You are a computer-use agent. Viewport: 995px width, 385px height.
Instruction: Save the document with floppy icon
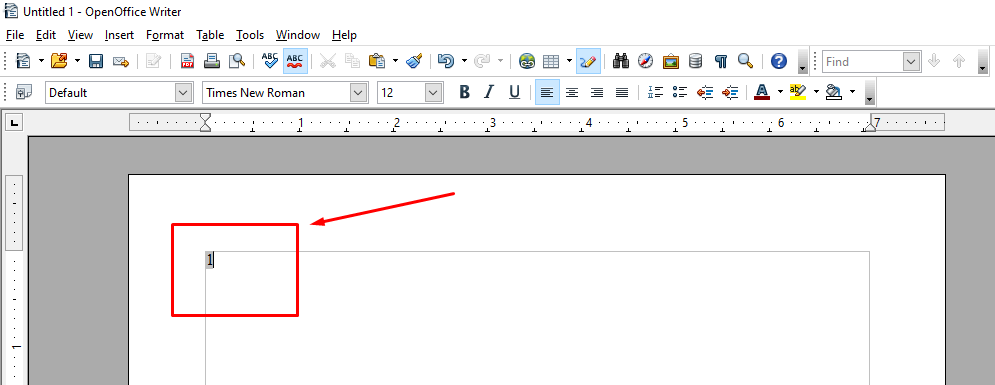(96, 61)
